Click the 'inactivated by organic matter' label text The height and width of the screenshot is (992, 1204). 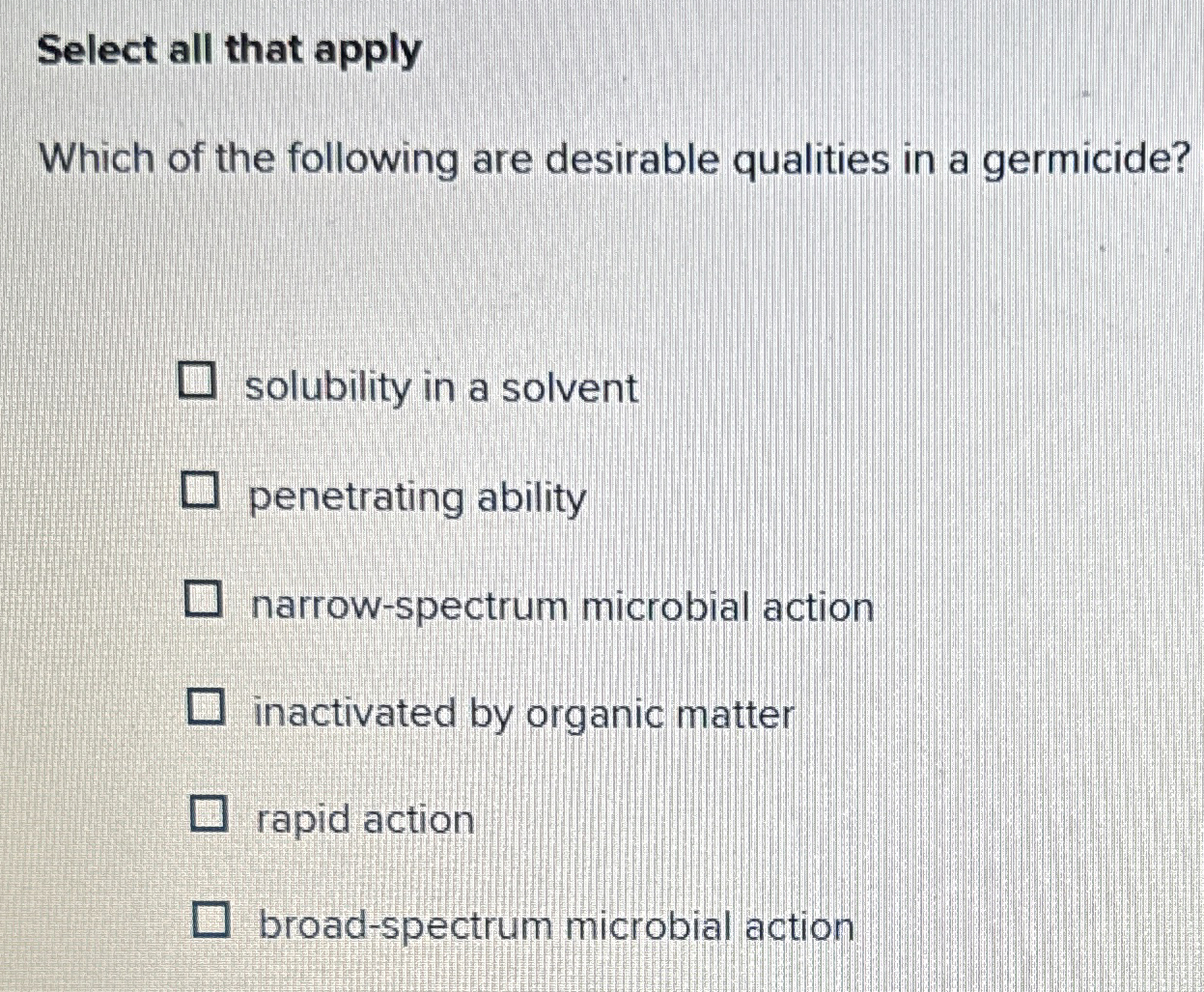click(524, 716)
